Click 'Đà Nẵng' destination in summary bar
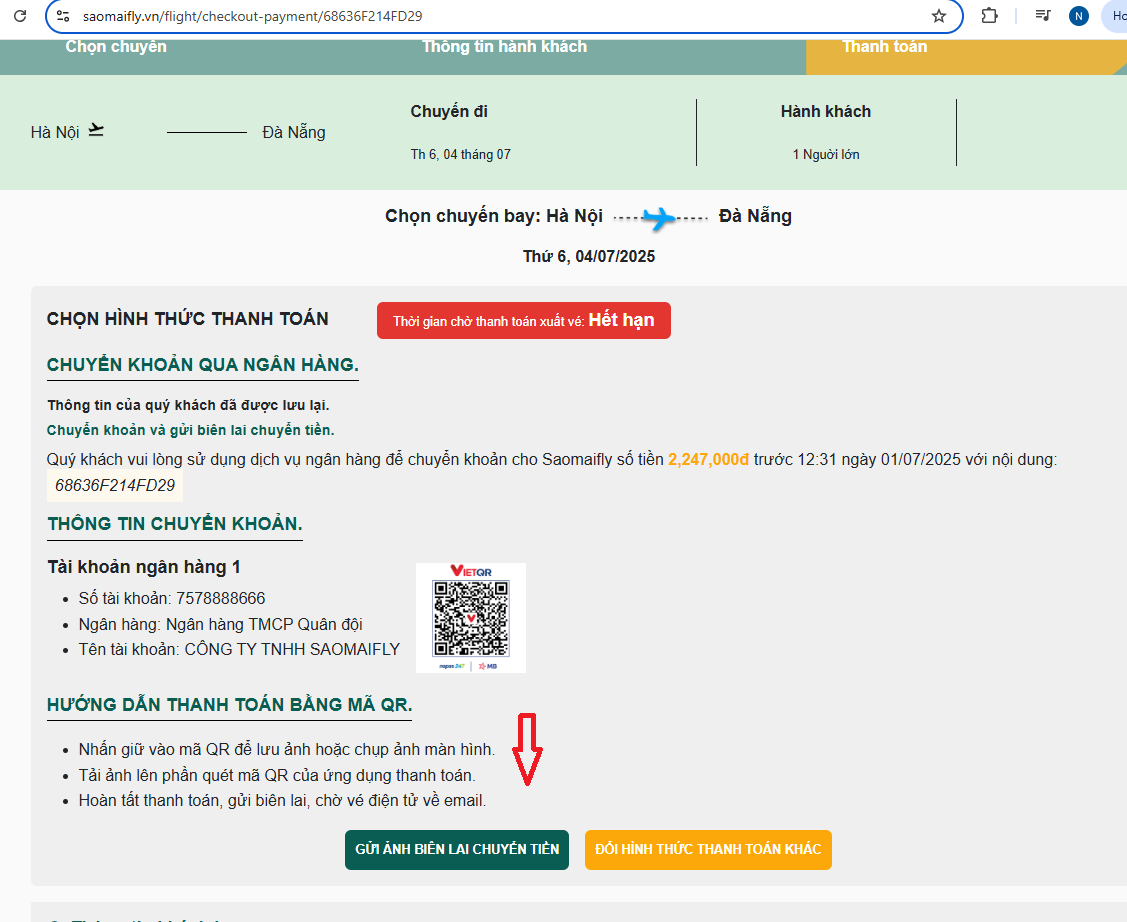Screen dimensions: 1127x922 (294, 133)
